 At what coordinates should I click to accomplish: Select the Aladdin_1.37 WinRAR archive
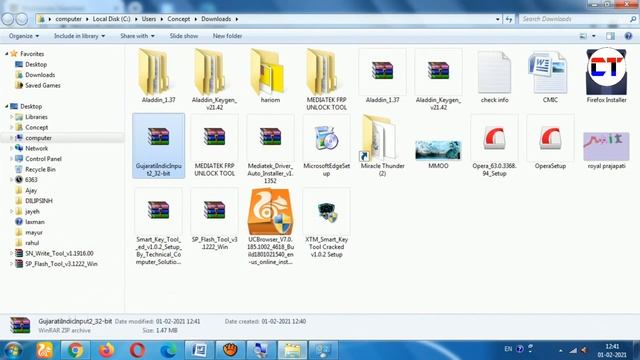(x=382, y=76)
